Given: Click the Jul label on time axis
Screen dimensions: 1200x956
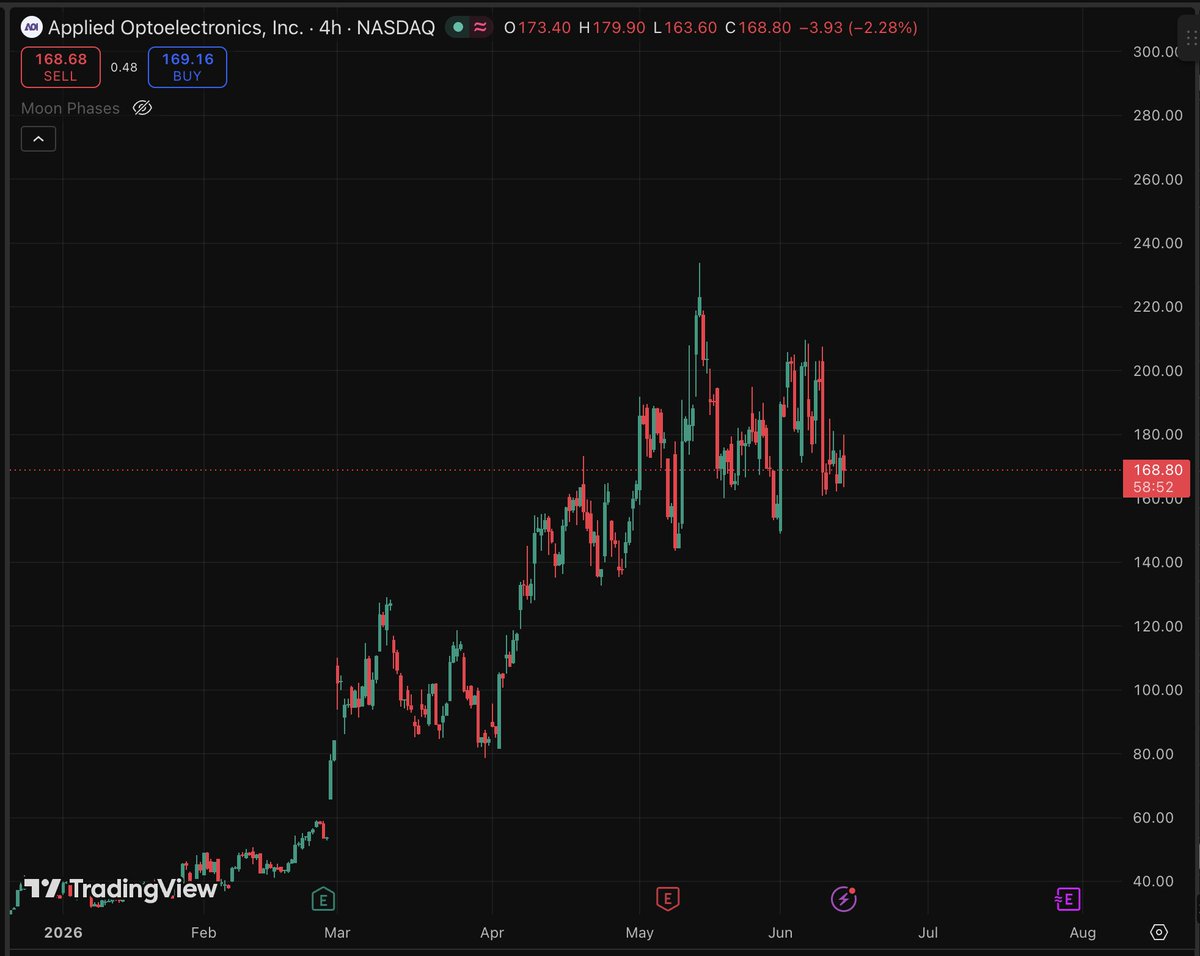Looking at the screenshot, I should pyautogui.click(x=928, y=933).
